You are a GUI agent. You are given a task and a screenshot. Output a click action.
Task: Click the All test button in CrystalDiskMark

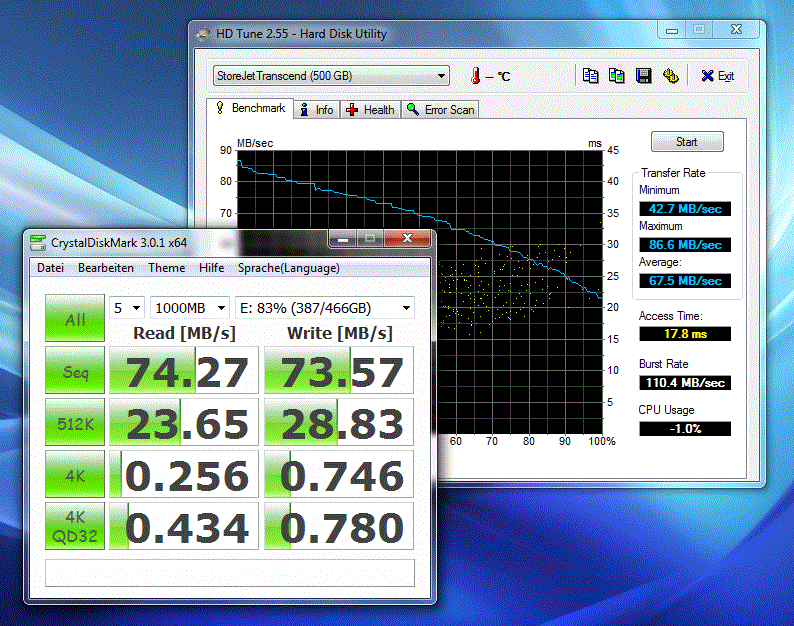click(75, 318)
